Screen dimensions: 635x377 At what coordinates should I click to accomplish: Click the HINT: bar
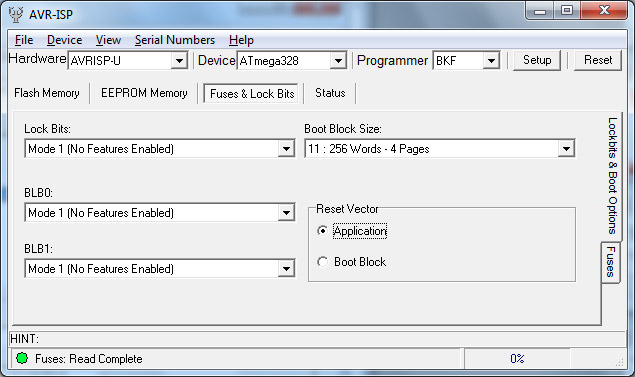[318, 339]
